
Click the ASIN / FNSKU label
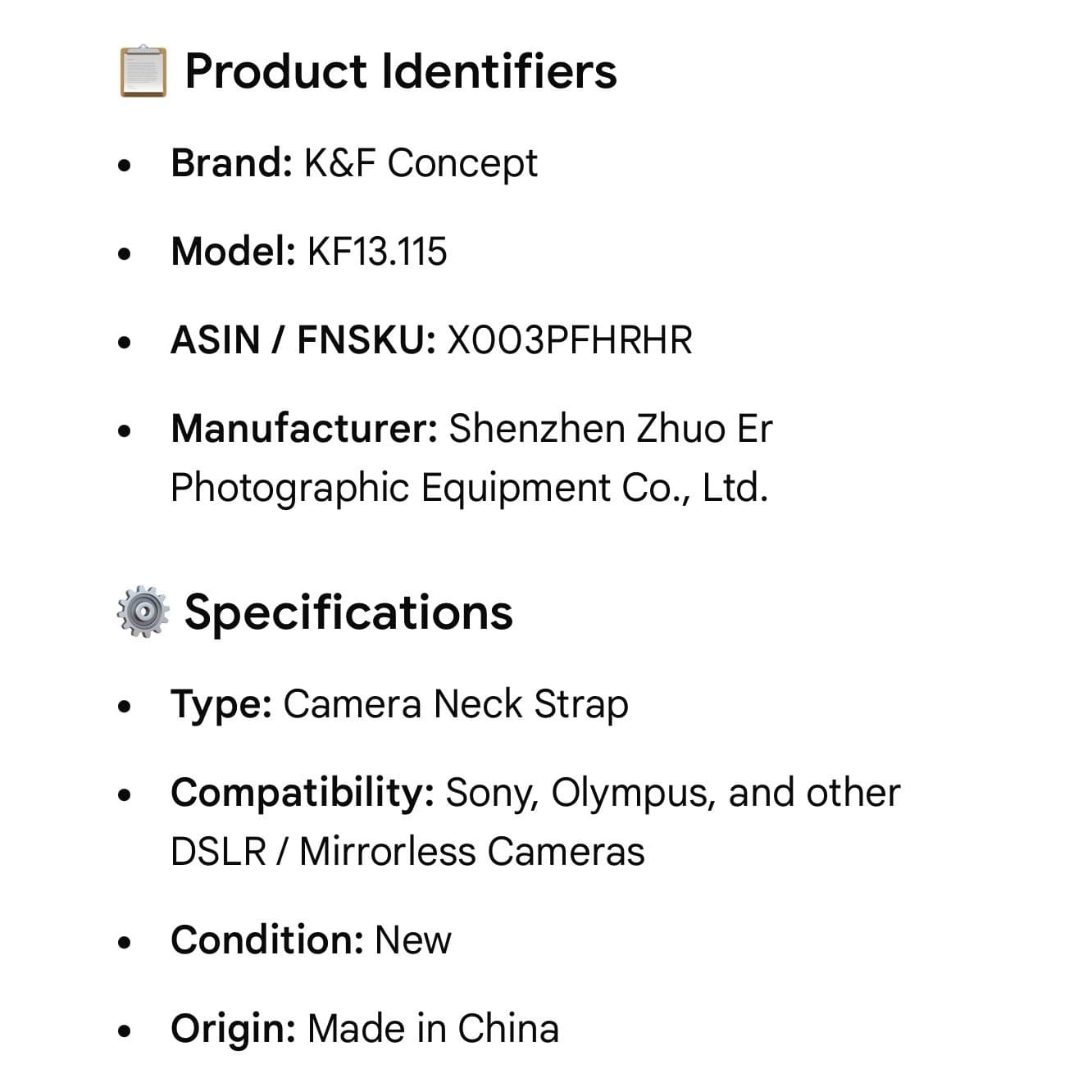click(x=303, y=339)
